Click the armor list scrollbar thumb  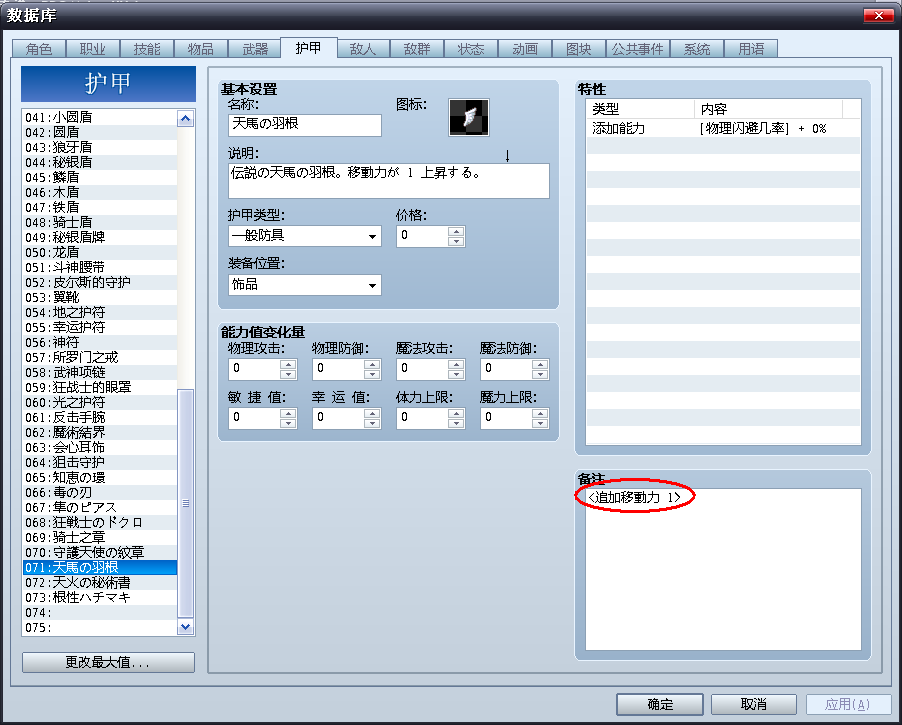click(x=185, y=503)
